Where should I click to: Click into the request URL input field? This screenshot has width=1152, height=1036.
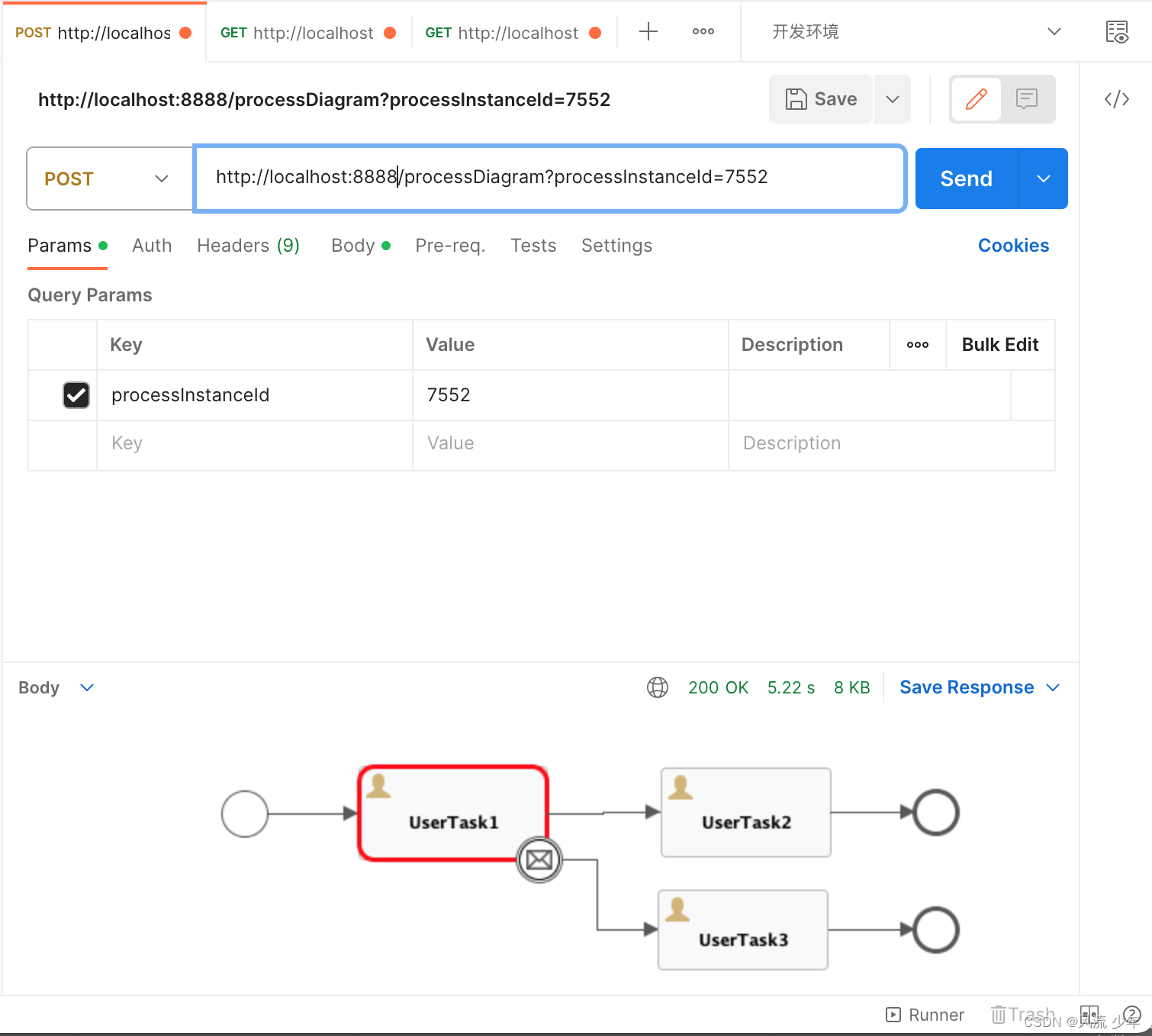click(x=549, y=178)
